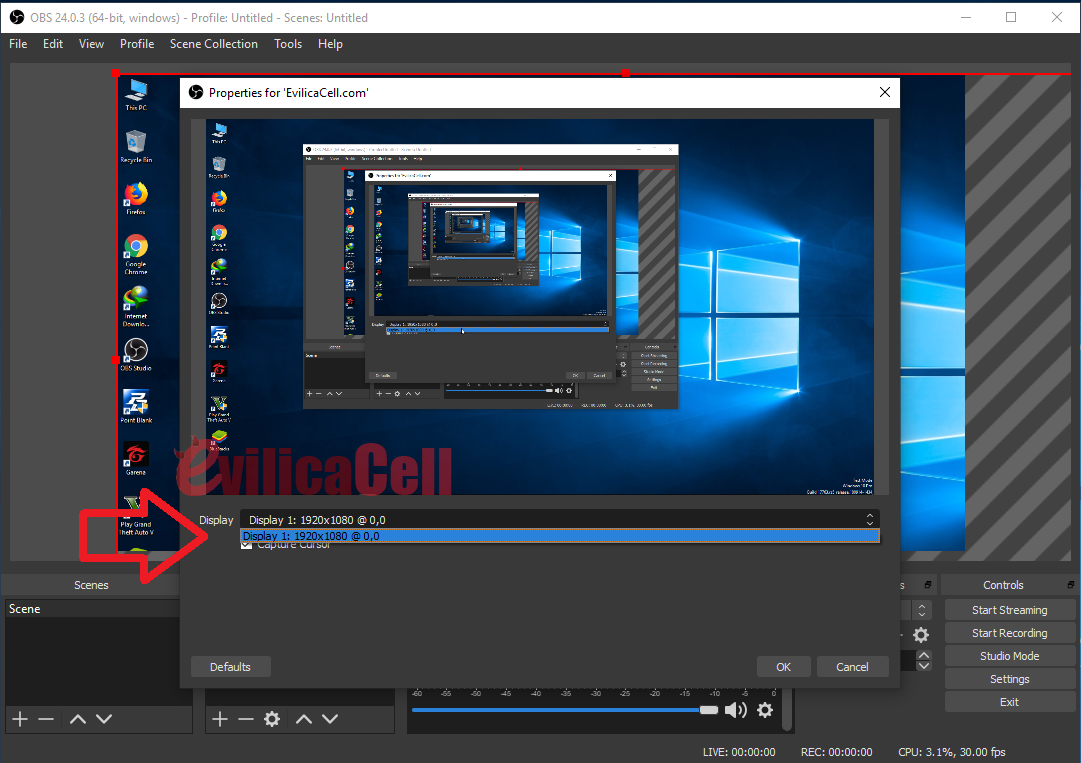This screenshot has height=763, width=1081.
Task: Select Internet Download Manager icon in preview
Action: pyautogui.click(x=136, y=307)
